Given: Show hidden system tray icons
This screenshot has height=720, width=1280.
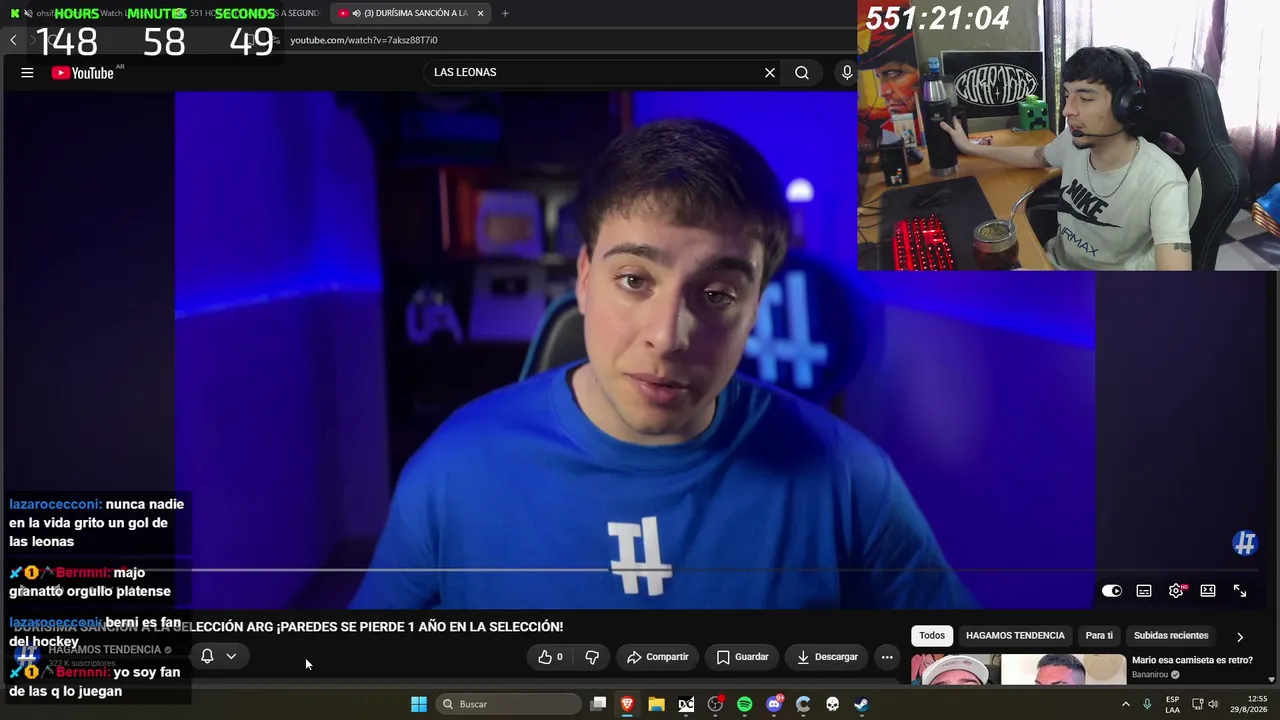Looking at the screenshot, I should [1125, 704].
